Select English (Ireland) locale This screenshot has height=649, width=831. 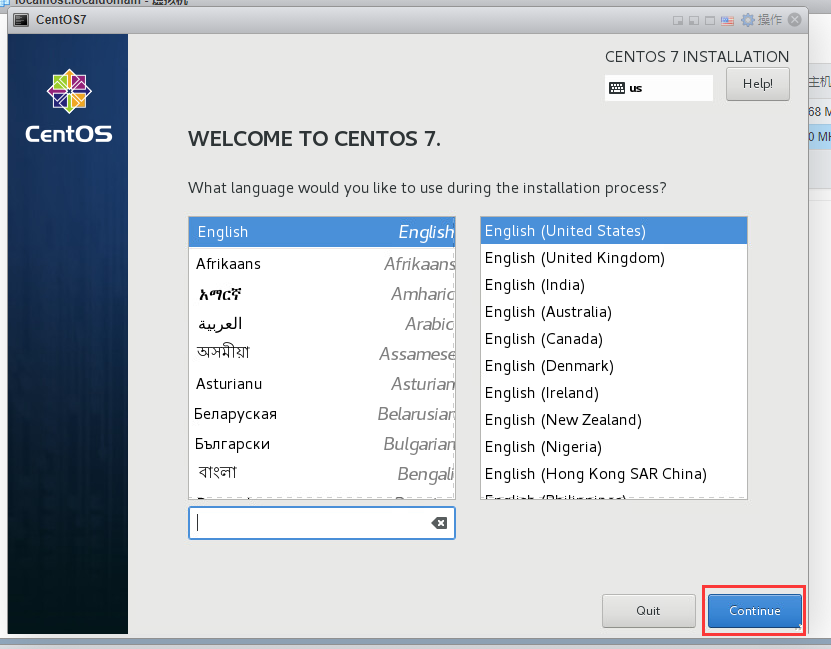(614, 393)
